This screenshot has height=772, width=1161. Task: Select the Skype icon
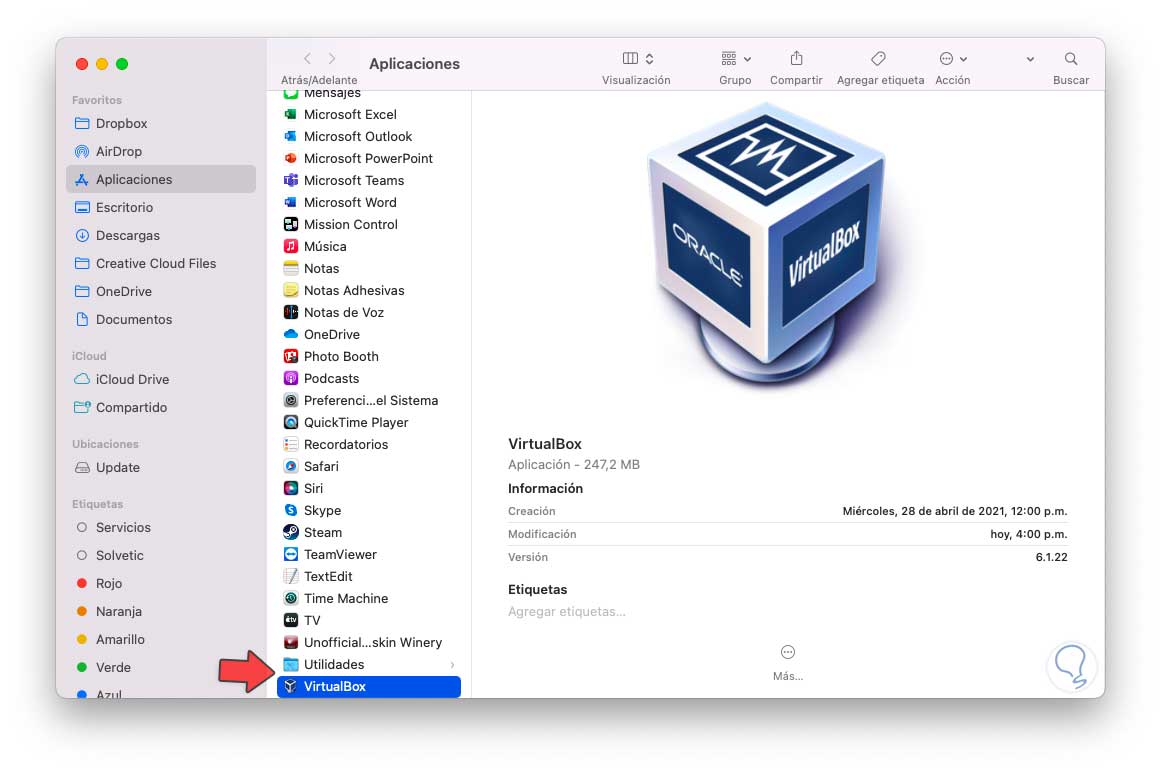[x=291, y=511]
